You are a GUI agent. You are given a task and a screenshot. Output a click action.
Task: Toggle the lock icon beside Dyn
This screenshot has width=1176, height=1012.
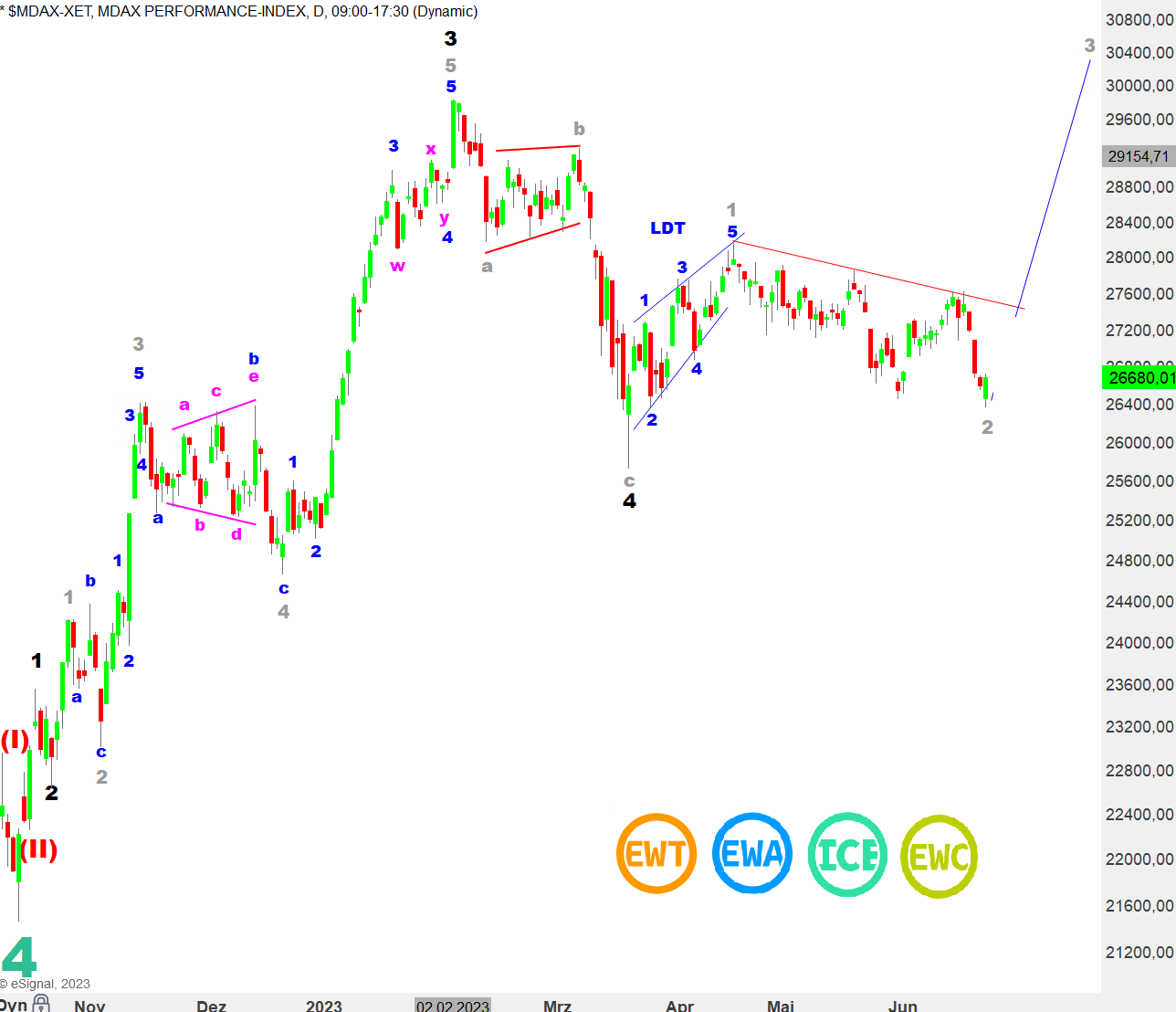41,1004
